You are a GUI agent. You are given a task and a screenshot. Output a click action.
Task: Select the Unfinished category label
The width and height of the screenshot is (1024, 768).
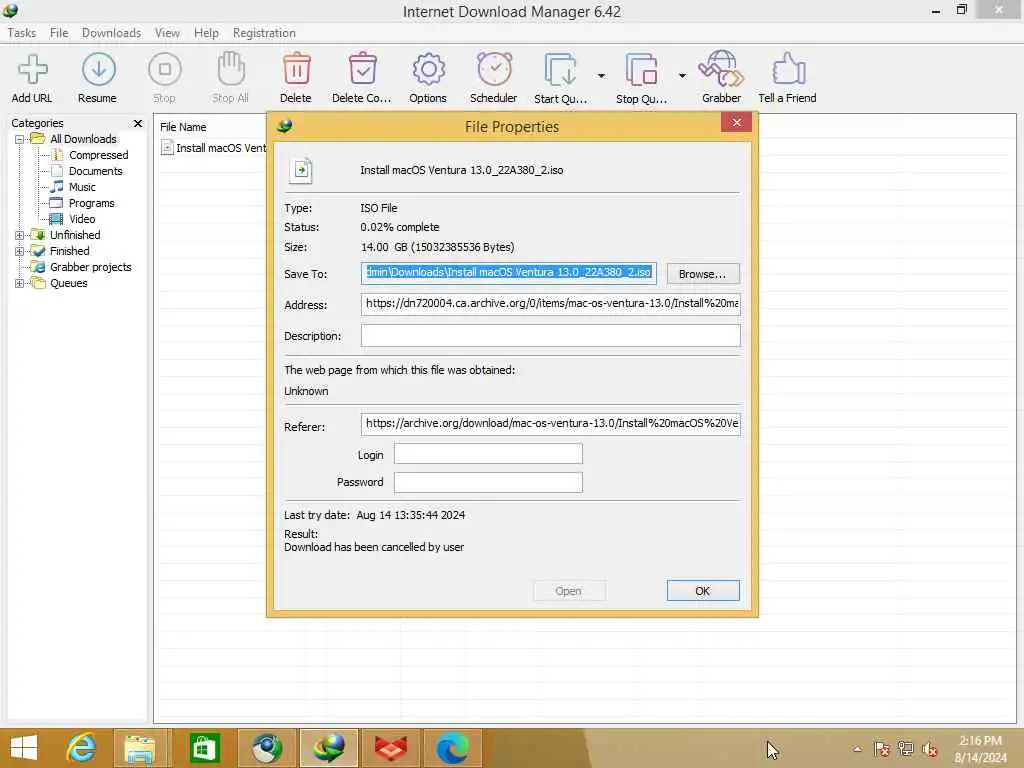coord(75,235)
